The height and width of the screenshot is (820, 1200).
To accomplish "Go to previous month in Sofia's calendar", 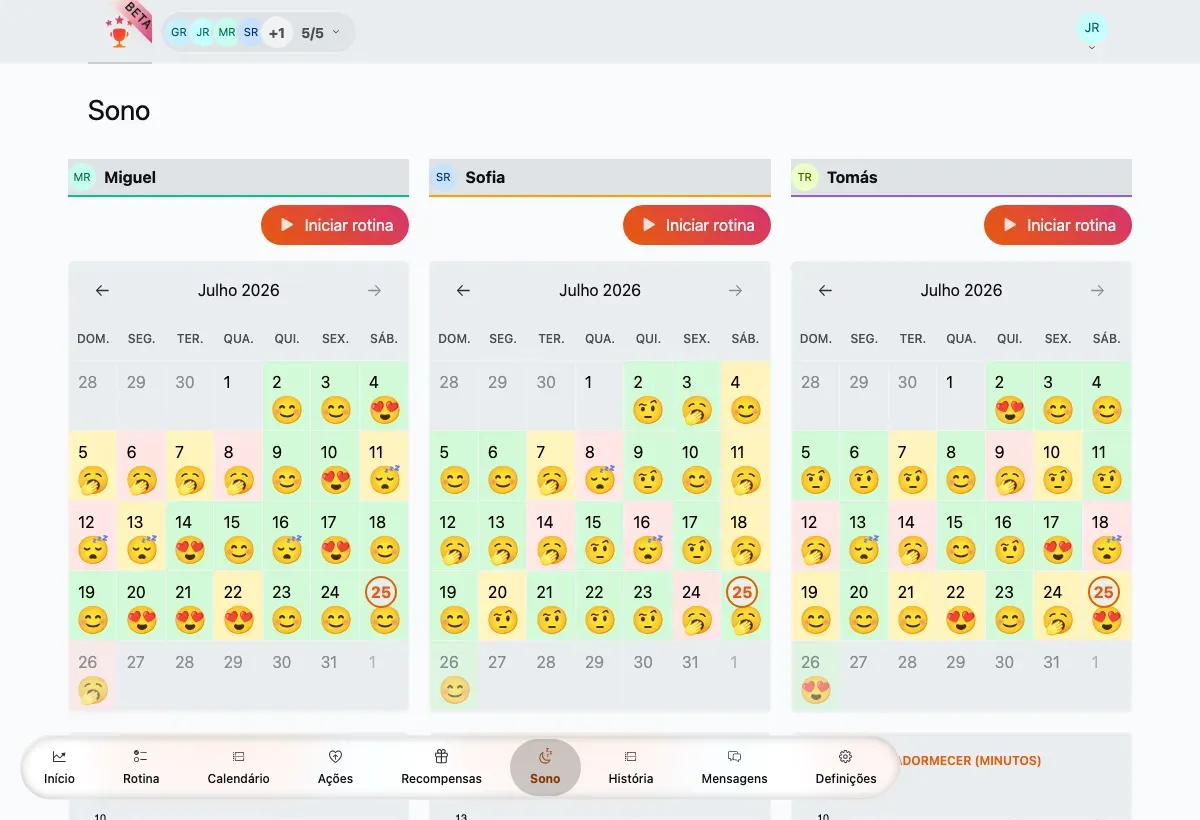I will click(x=463, y=290).
